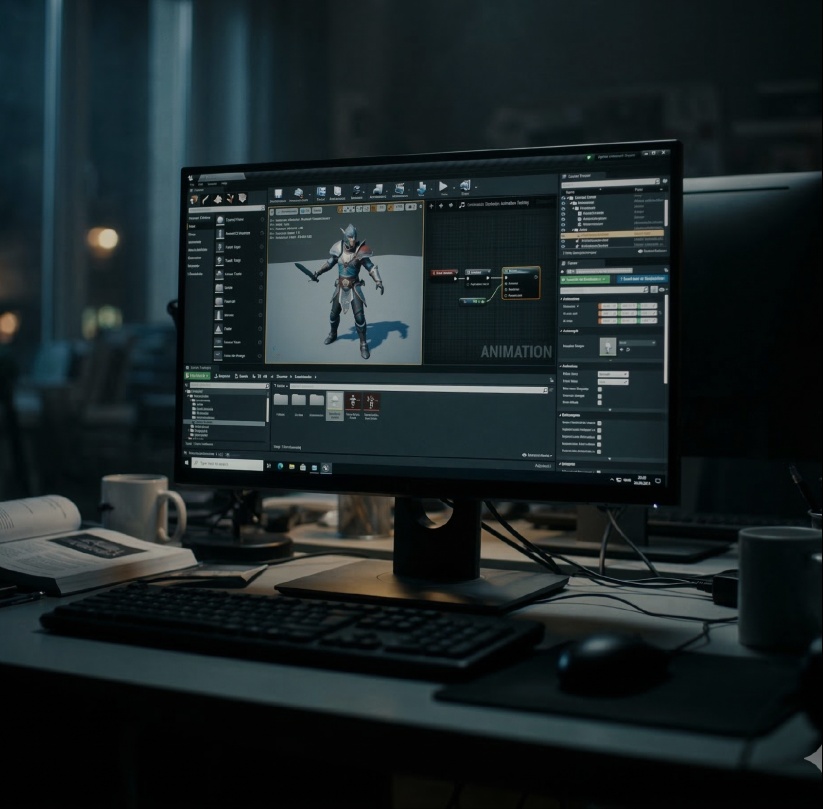The image size is (823, 809).
Task: Open the mesh dropdown beside the asset thumbnail
Action: click(x=637, y=342)
